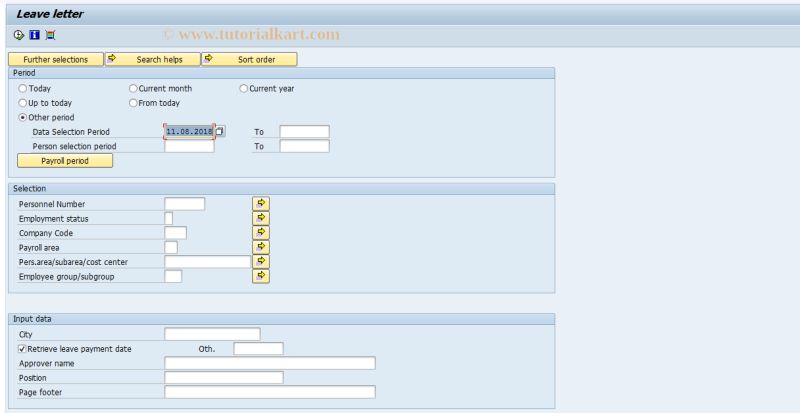Open multiple selection for Pers.area/subarea/cost center

tap(261, 261)
